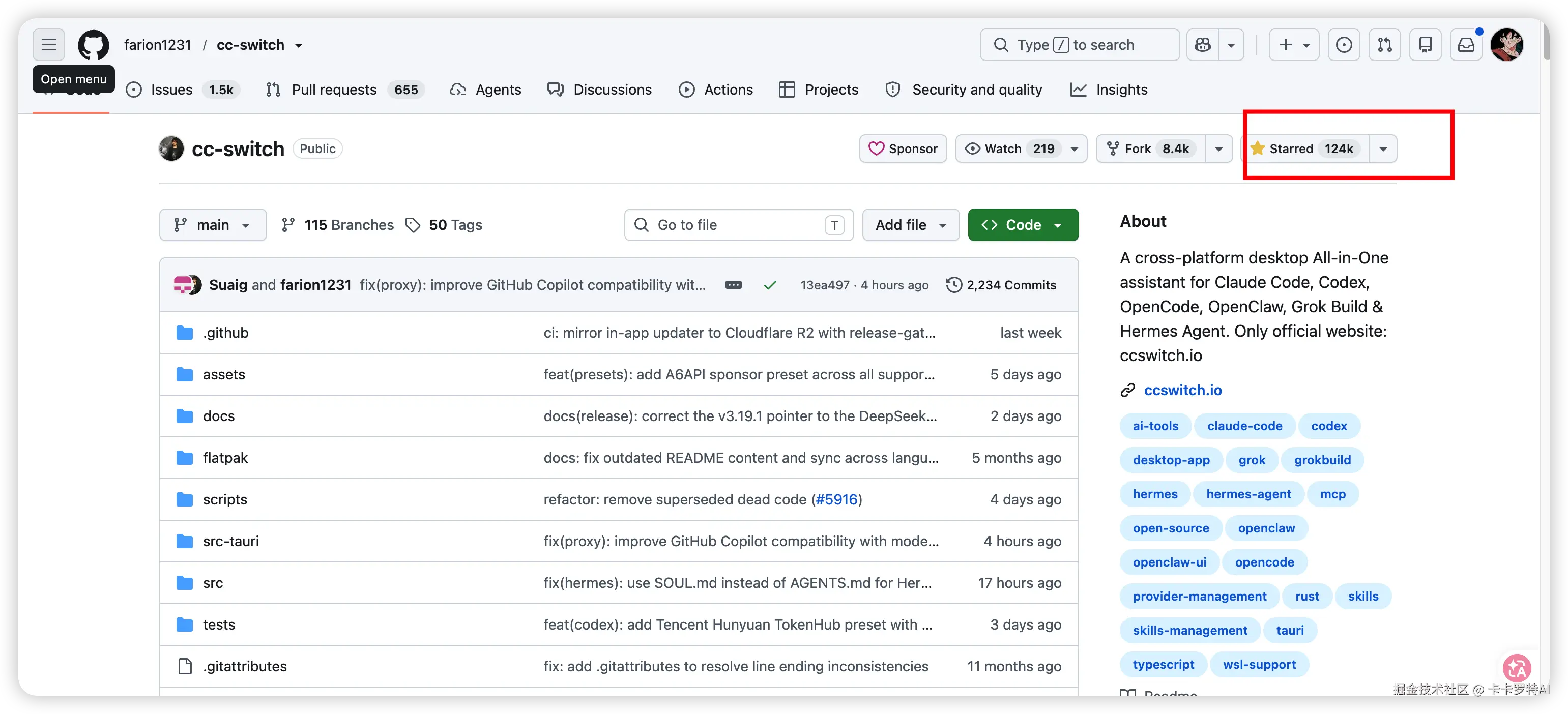Image resolution: width=1568 pixels, height=714 pixels.
Task: Click the Sponsor button
Action: [x=903, y=148]
